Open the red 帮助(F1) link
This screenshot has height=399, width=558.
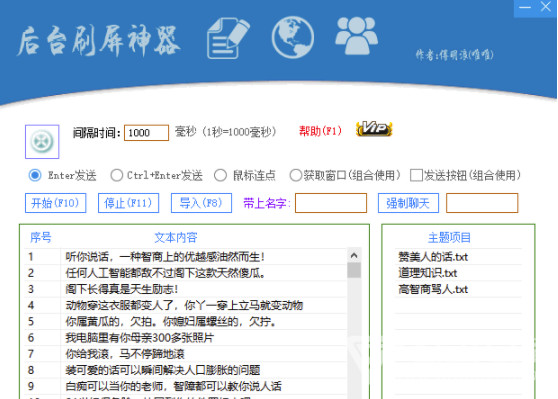[x=320, y=131]
